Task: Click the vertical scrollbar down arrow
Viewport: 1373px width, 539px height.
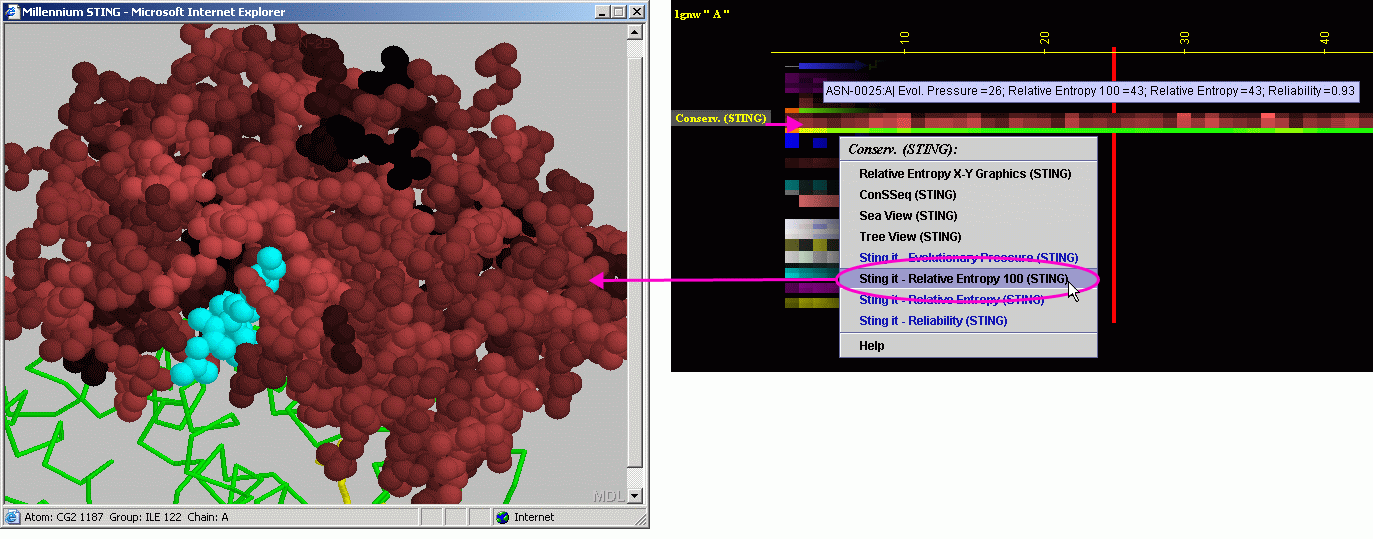Action: pos(634,496)
